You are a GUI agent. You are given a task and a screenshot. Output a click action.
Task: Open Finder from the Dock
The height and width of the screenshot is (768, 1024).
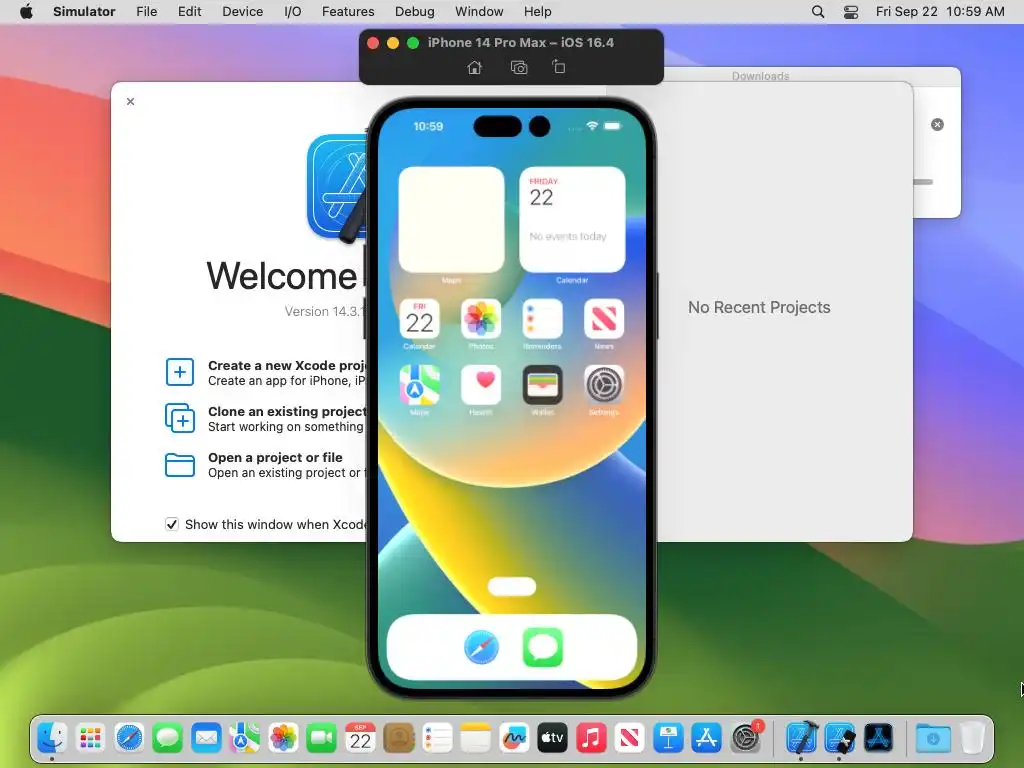coord(52,738)
